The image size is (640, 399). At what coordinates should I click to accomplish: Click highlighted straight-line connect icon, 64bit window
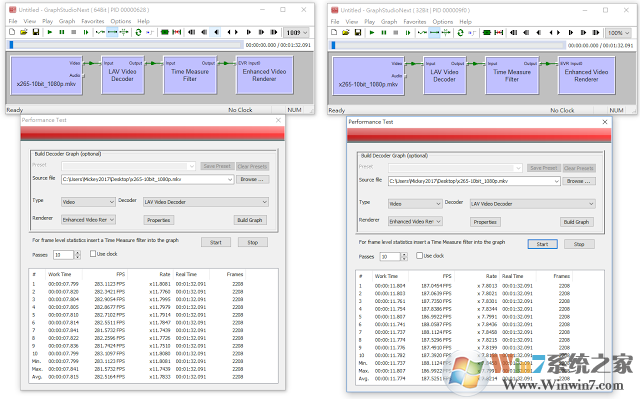(112, 32)
